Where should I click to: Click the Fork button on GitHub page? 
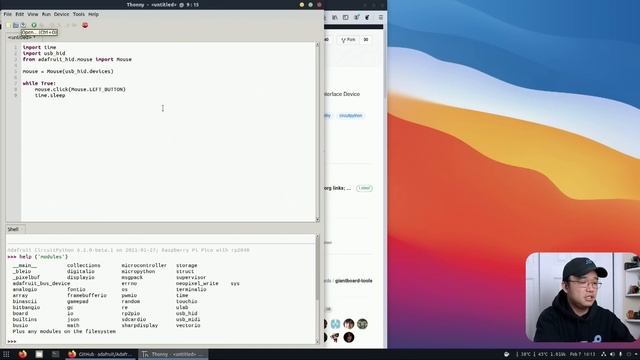coord(348,40)
